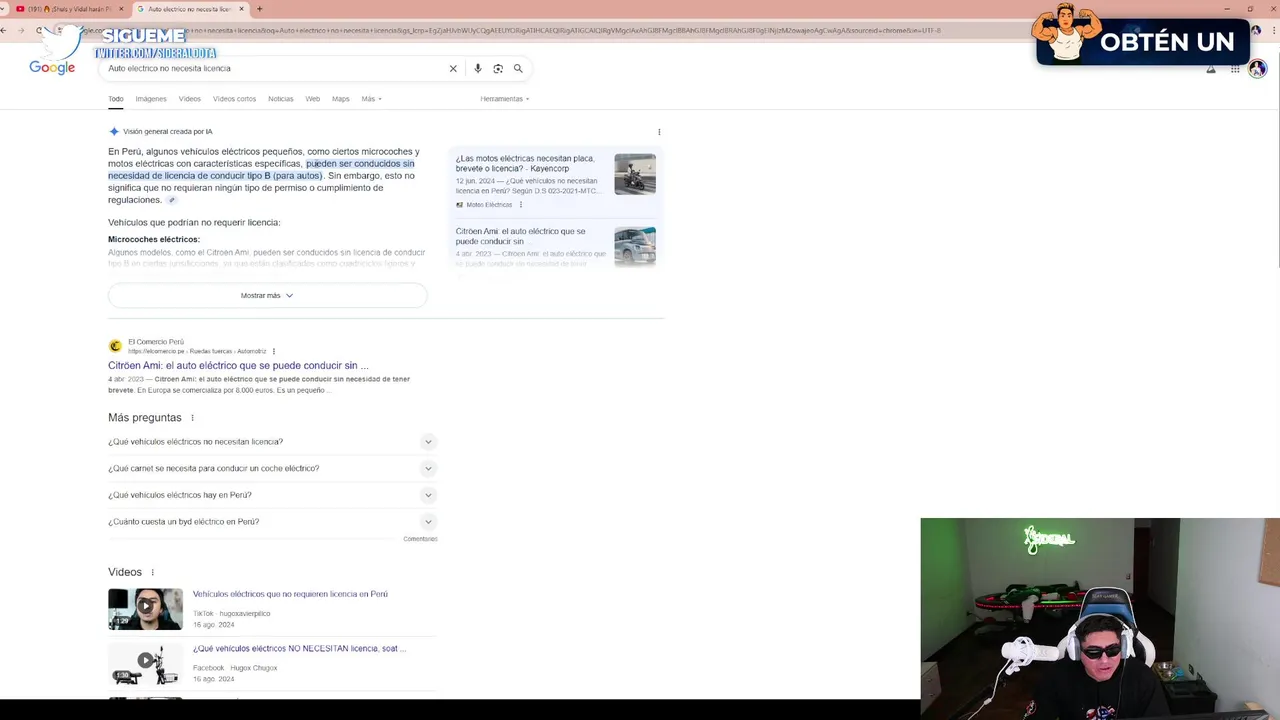Open 'Vehículos eléctricos que no requieren licencia' video
This screenshot has width=1280, height=720.
point(290,594)
